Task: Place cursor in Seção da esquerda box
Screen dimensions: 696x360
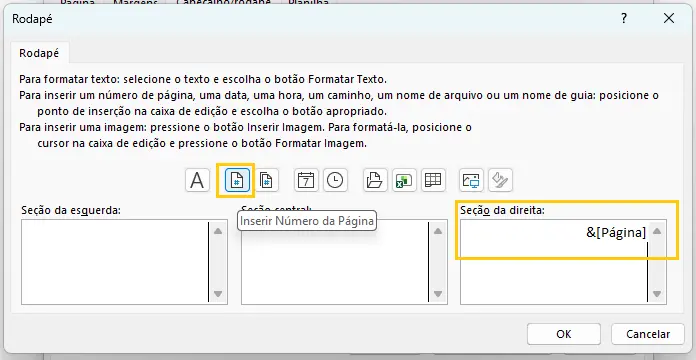Action: [115, 262]
